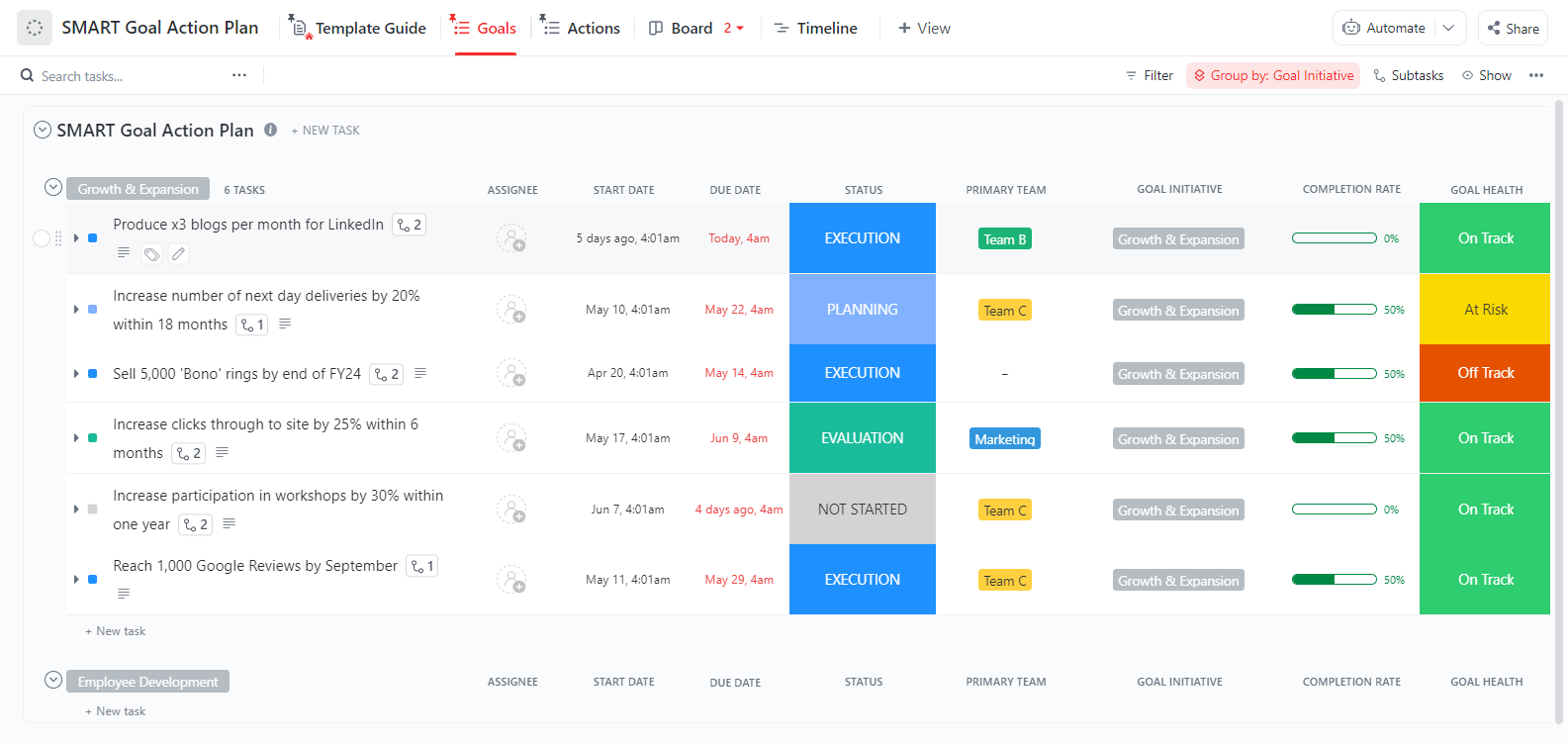This screenshot has width=1568, height=744.
Task: Toggle the Group by: Goal Initiative option
Action: point(1272,75)
